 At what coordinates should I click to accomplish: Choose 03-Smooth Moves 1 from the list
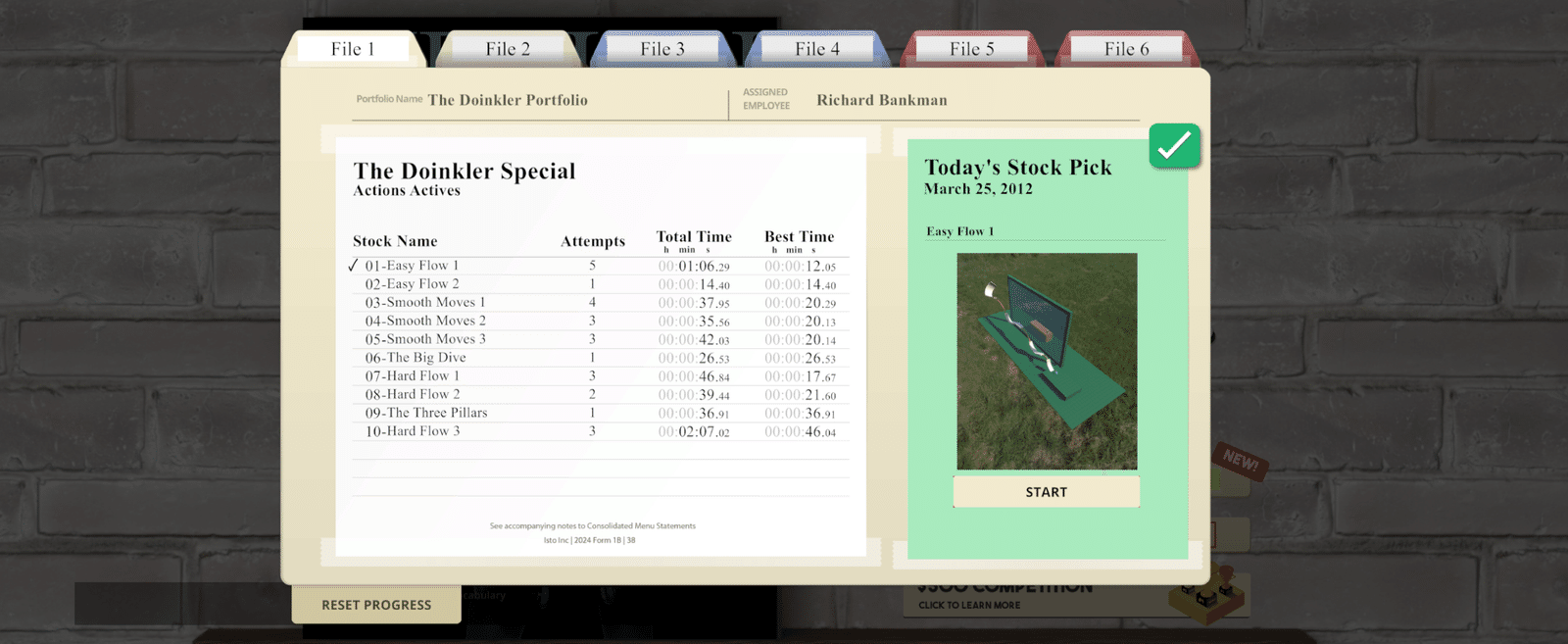(601, 303)
